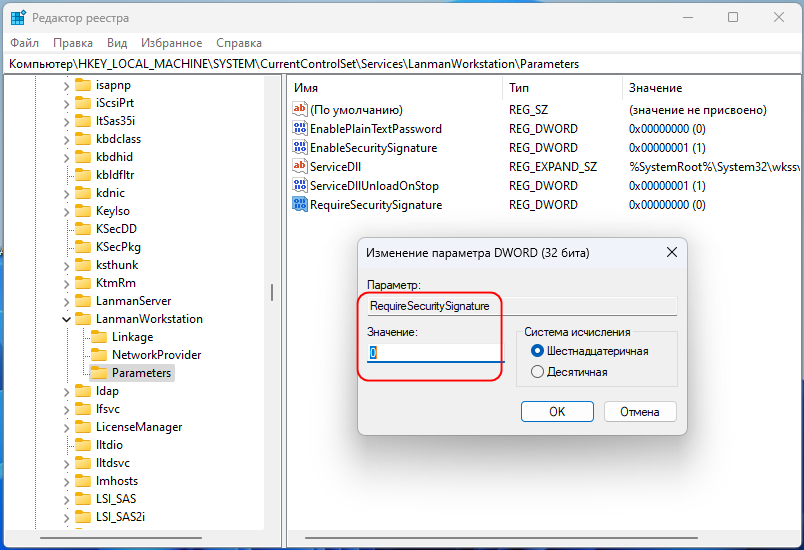The width and height of the screenshot is (804, 550).
Task: Click the tree pane horizontal scrollbar
Action: [x=121, y=538]
